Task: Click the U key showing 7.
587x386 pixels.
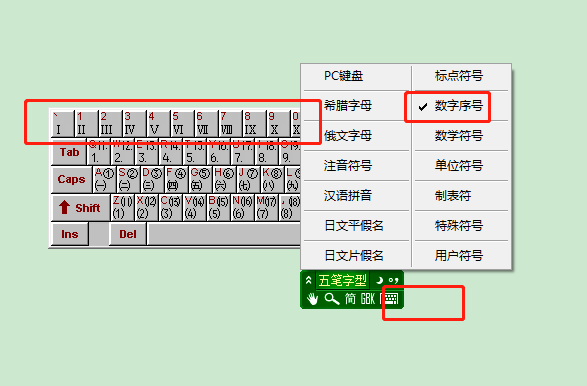Action: pyautogui.click(x=243, y=152)
